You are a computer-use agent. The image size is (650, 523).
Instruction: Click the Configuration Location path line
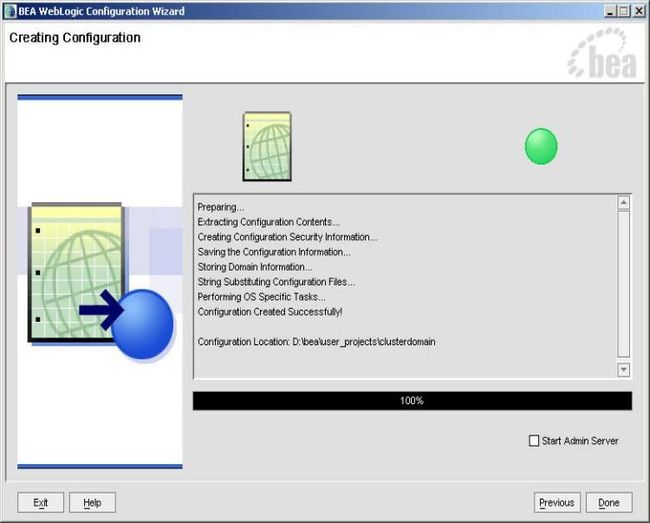pyautogui.click(x=316, y=341)
